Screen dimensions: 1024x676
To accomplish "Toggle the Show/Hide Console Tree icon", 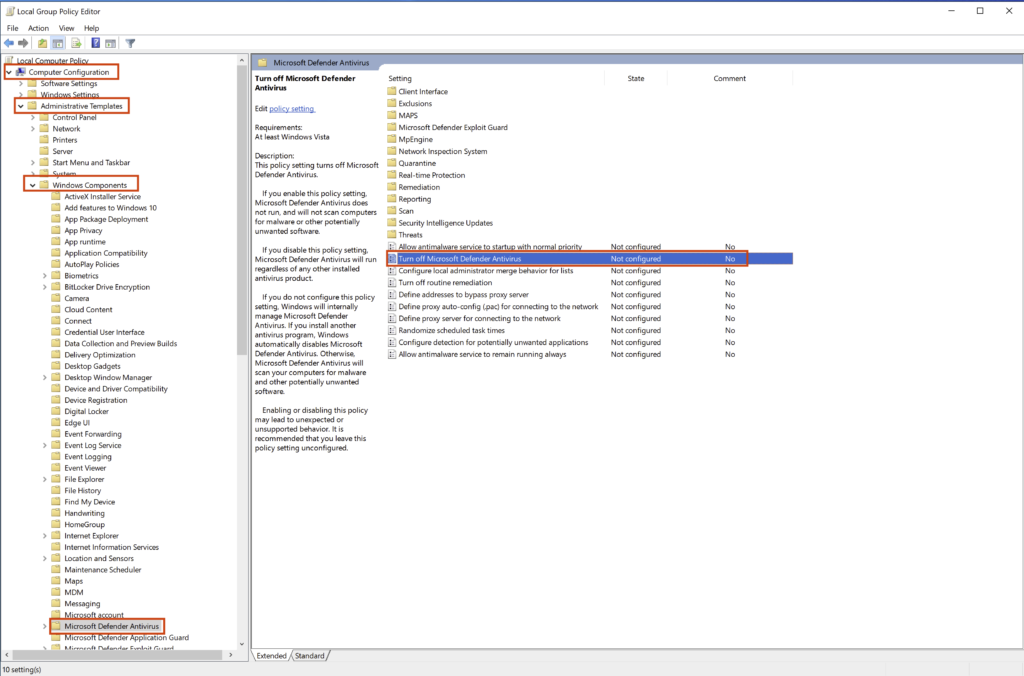I will click(x=58, y=43).
